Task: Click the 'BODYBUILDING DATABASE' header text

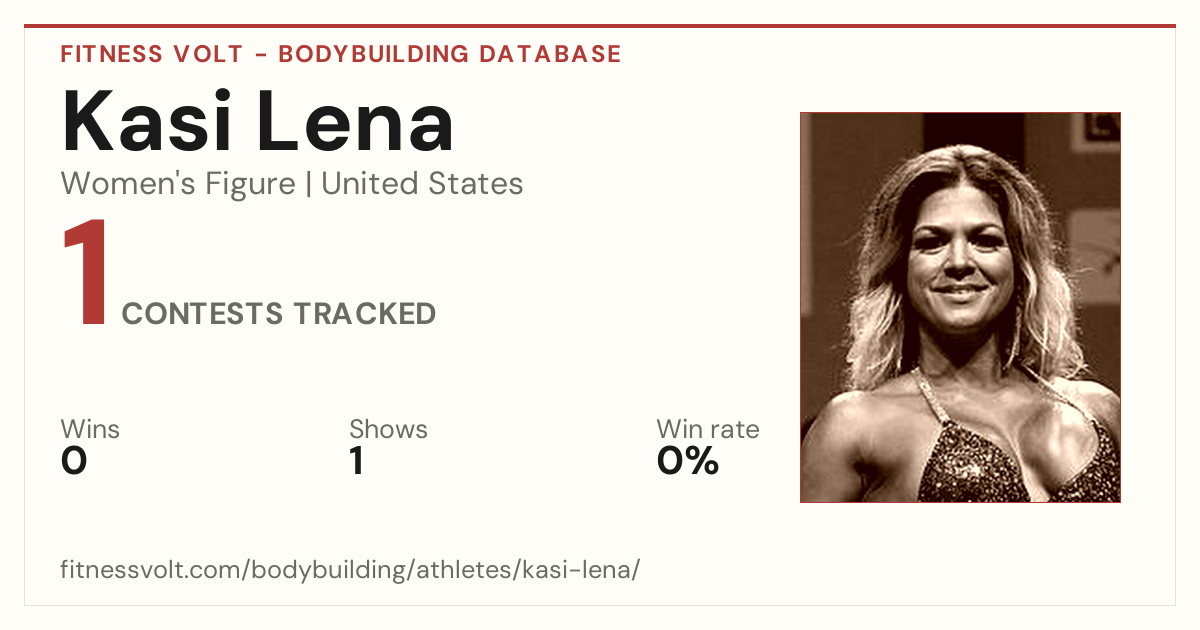Action: point(450,54)
